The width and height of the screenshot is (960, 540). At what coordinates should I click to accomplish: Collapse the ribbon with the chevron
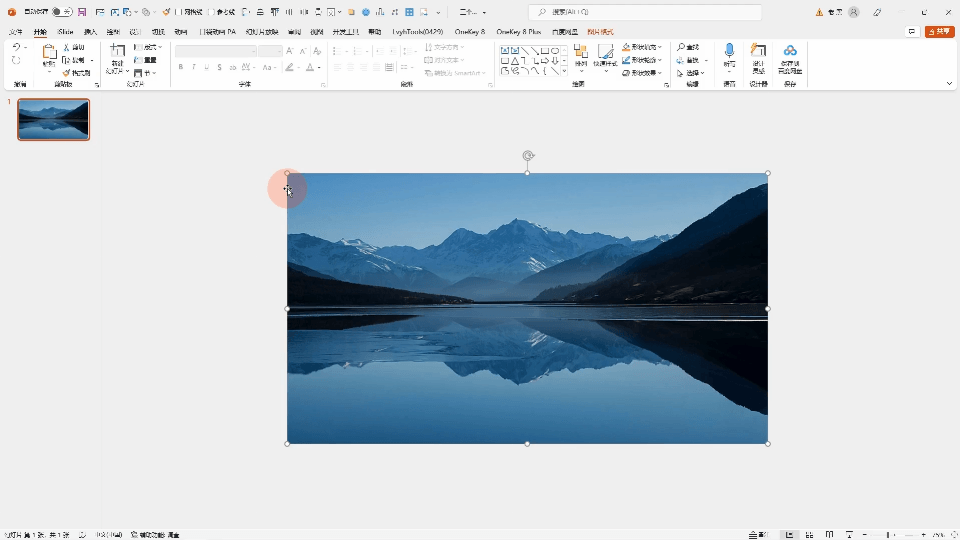point(949,84)
